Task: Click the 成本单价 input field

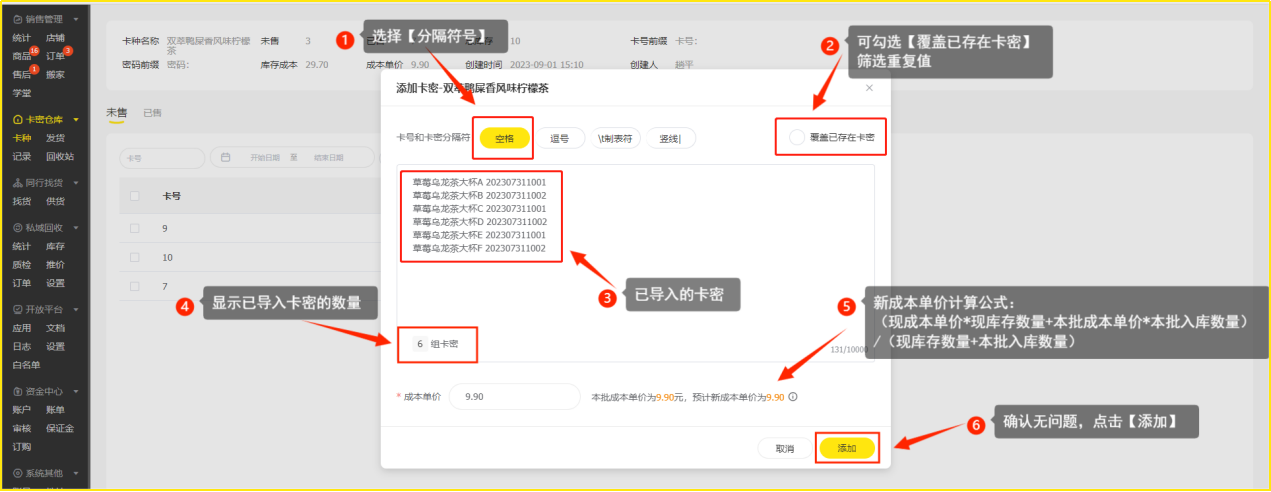Action: click(x=514, y=397)
